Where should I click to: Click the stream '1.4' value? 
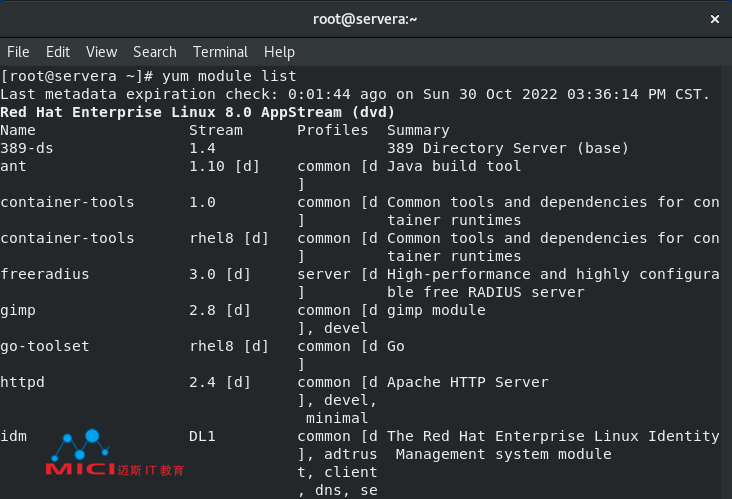[202, 148]
